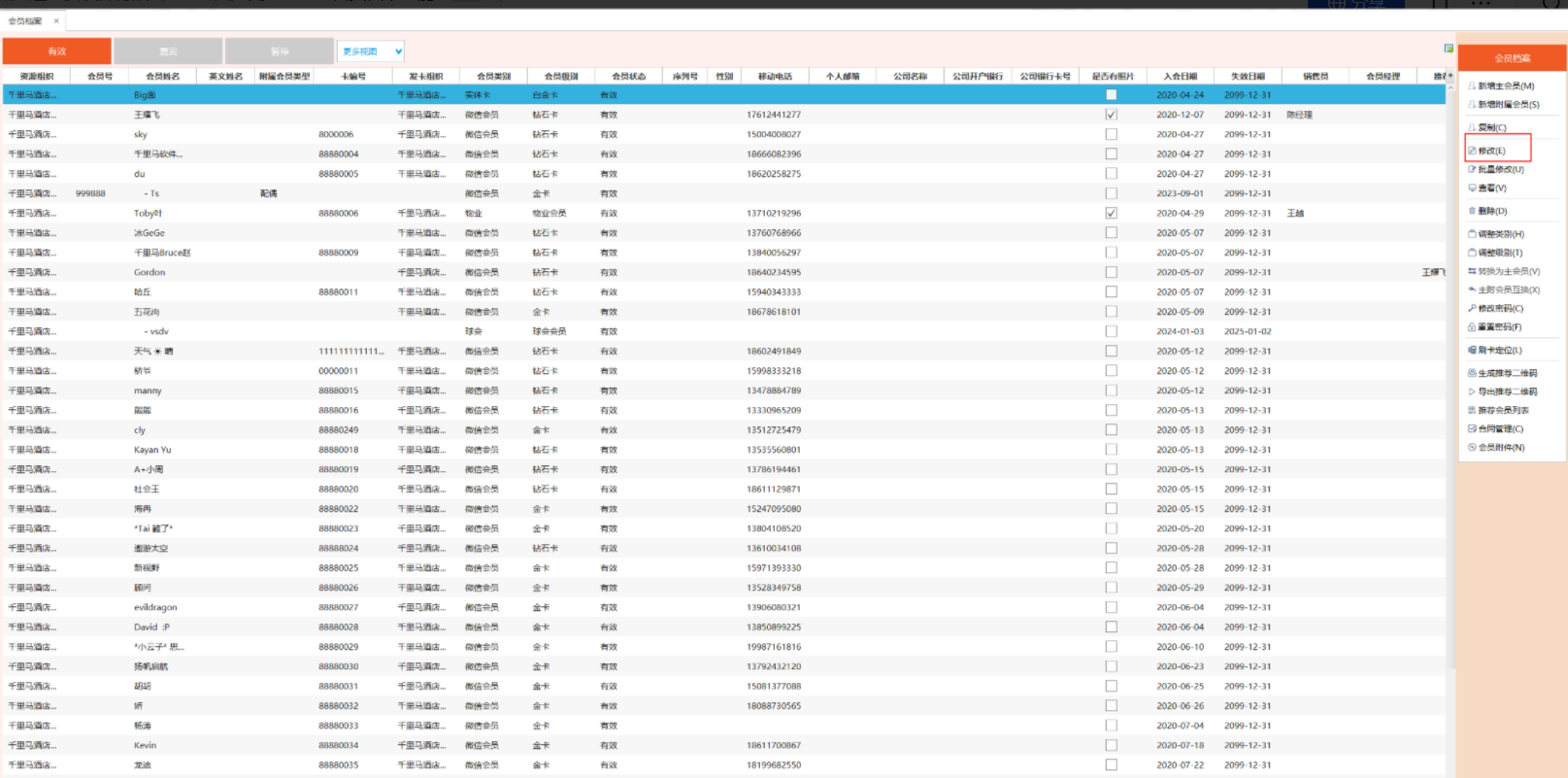
Task: Open 合同管理(C) contract management icon
Action: 1472,428
